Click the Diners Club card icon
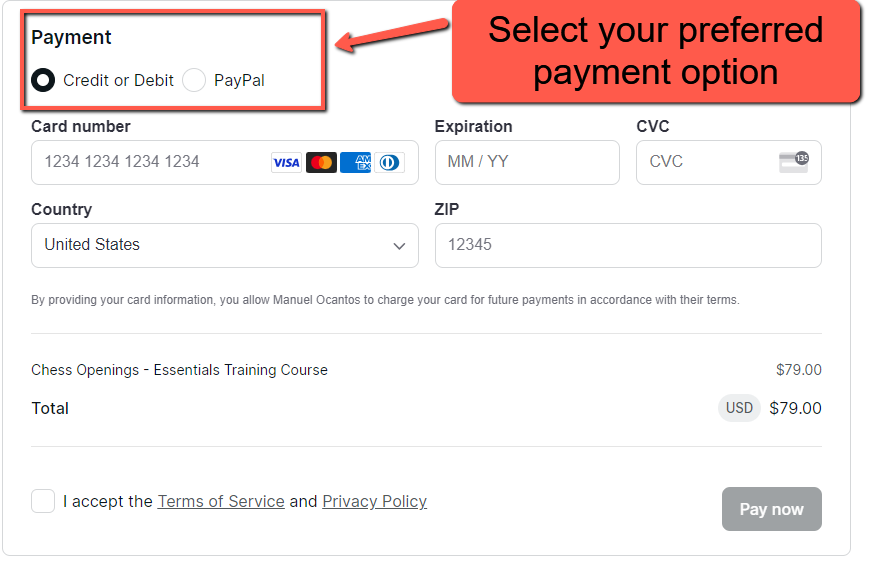This screenshot has height=572, width=883. pyautogui.click(x=389, y=163)
